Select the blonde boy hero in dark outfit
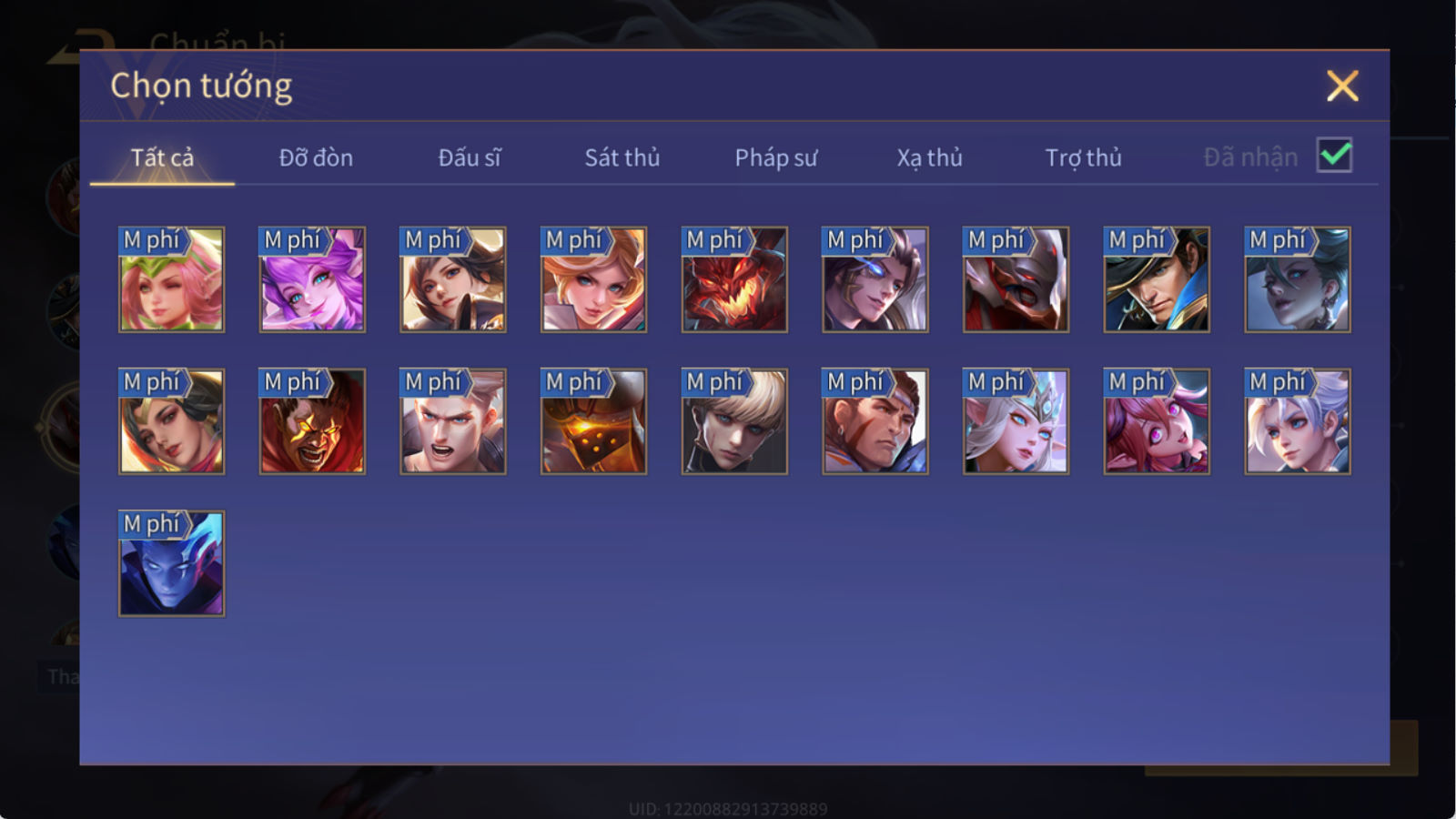This screenshot has width=1456, height=819. pos(734,421)
